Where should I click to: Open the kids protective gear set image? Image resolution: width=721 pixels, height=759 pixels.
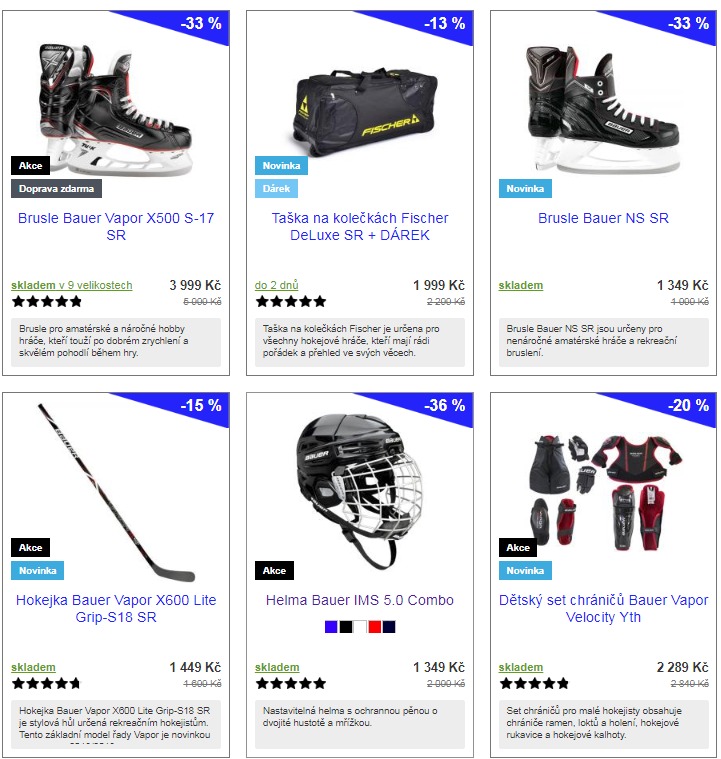click(605, 493)
